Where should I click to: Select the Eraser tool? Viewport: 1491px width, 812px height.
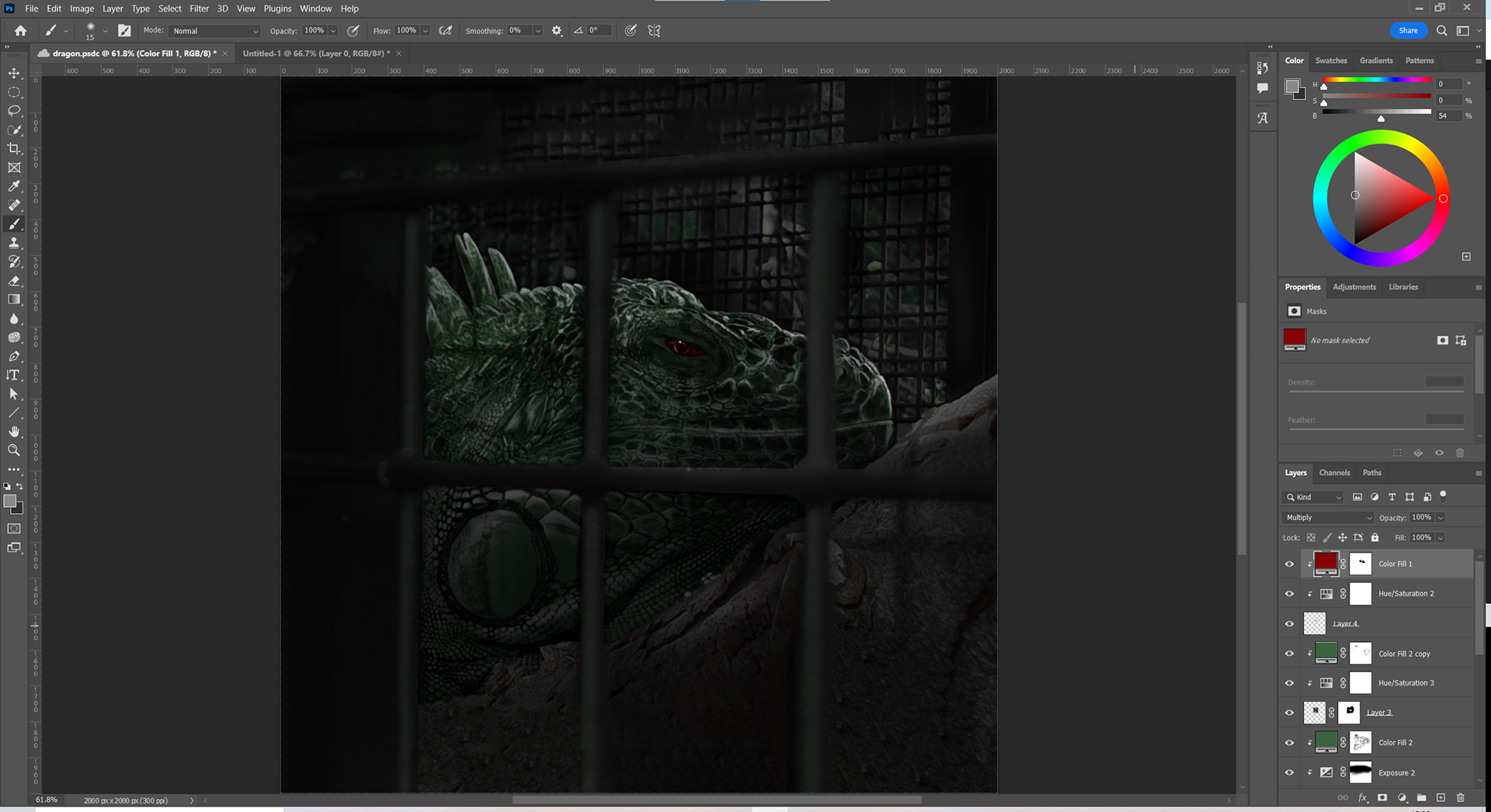pyautogui.click(x=14, y=281)
